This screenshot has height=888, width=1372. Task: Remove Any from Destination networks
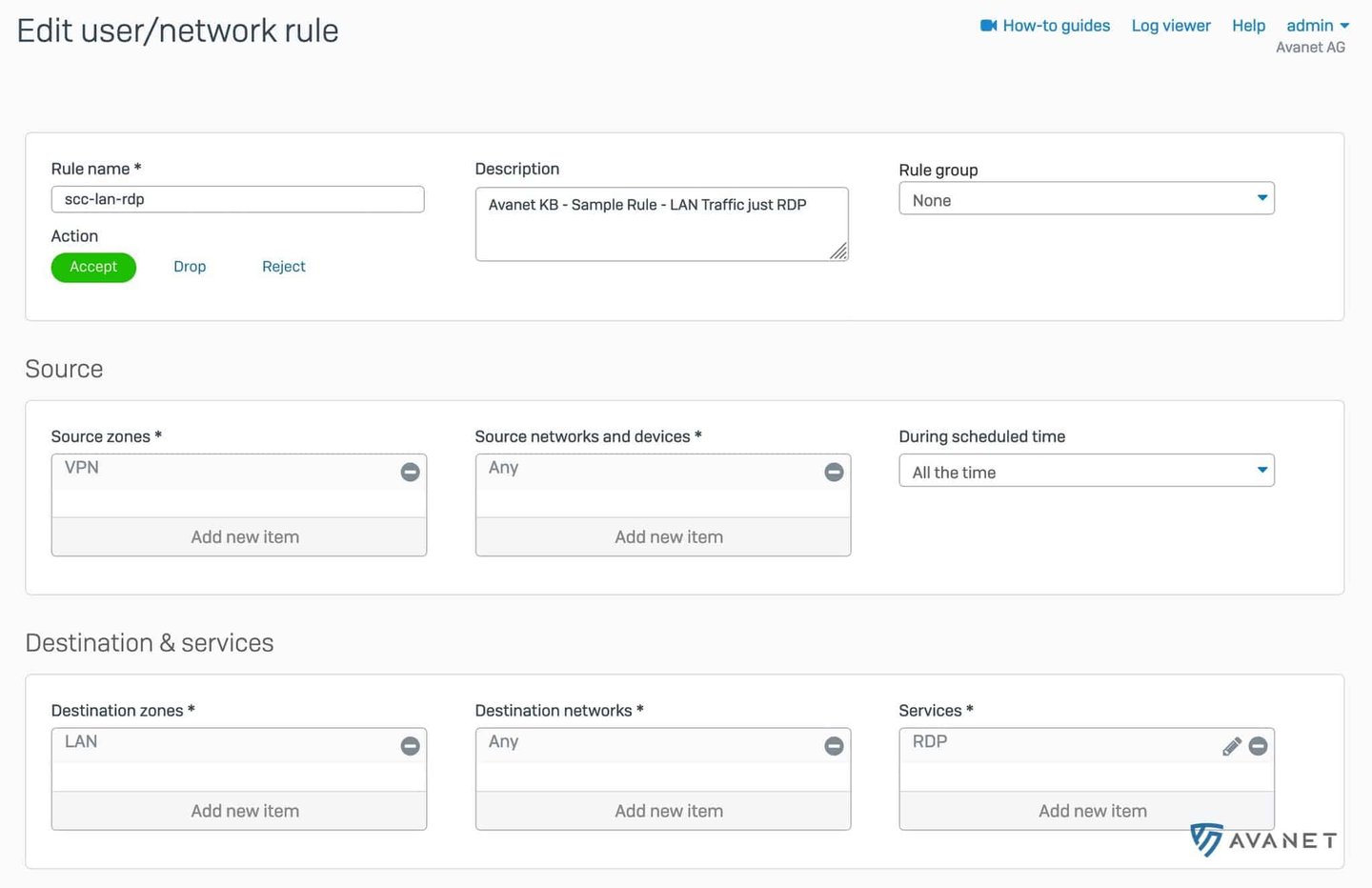coord(834,746)
